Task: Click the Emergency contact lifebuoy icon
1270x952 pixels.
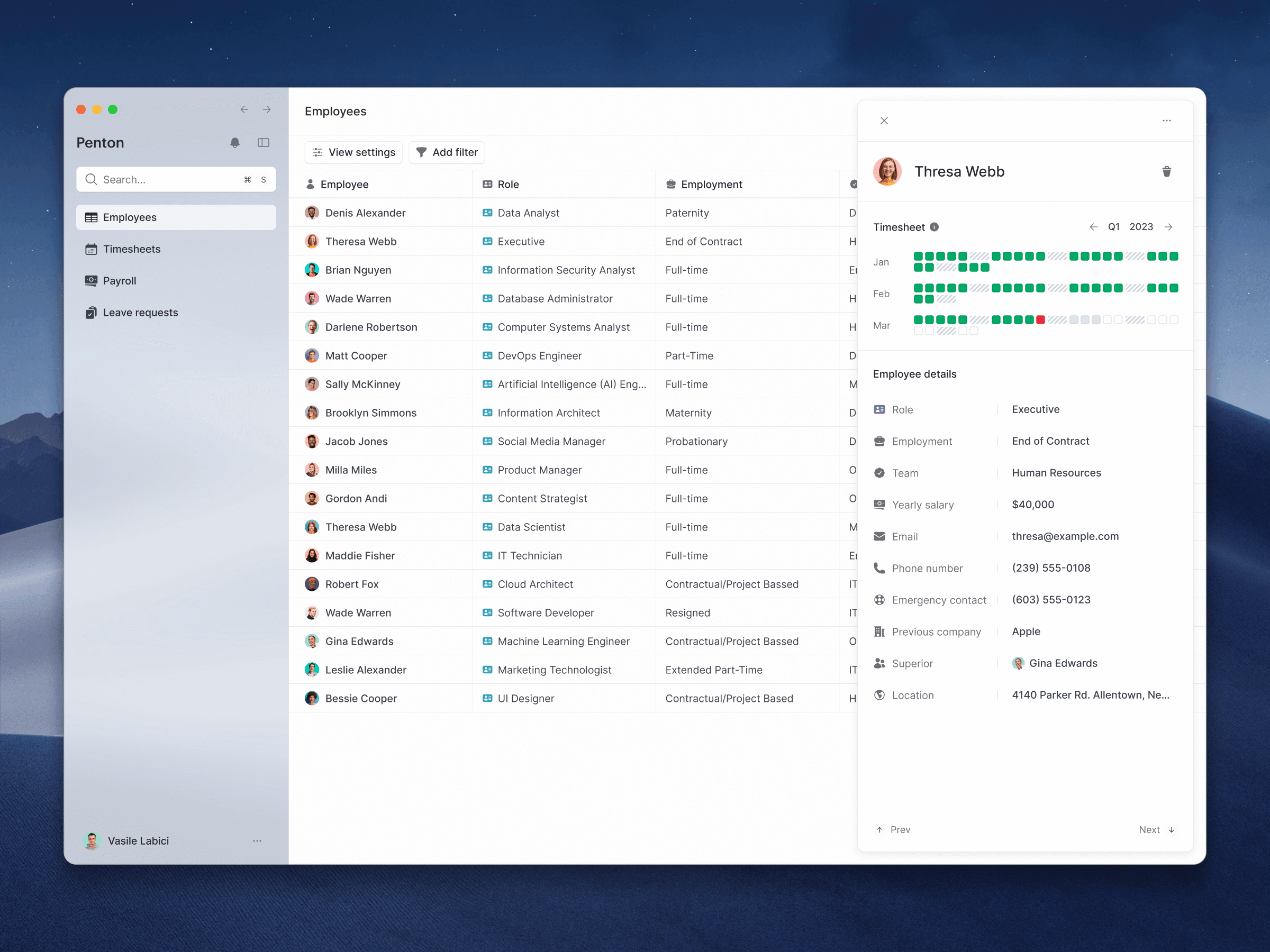Action: (x=879, y=600)
